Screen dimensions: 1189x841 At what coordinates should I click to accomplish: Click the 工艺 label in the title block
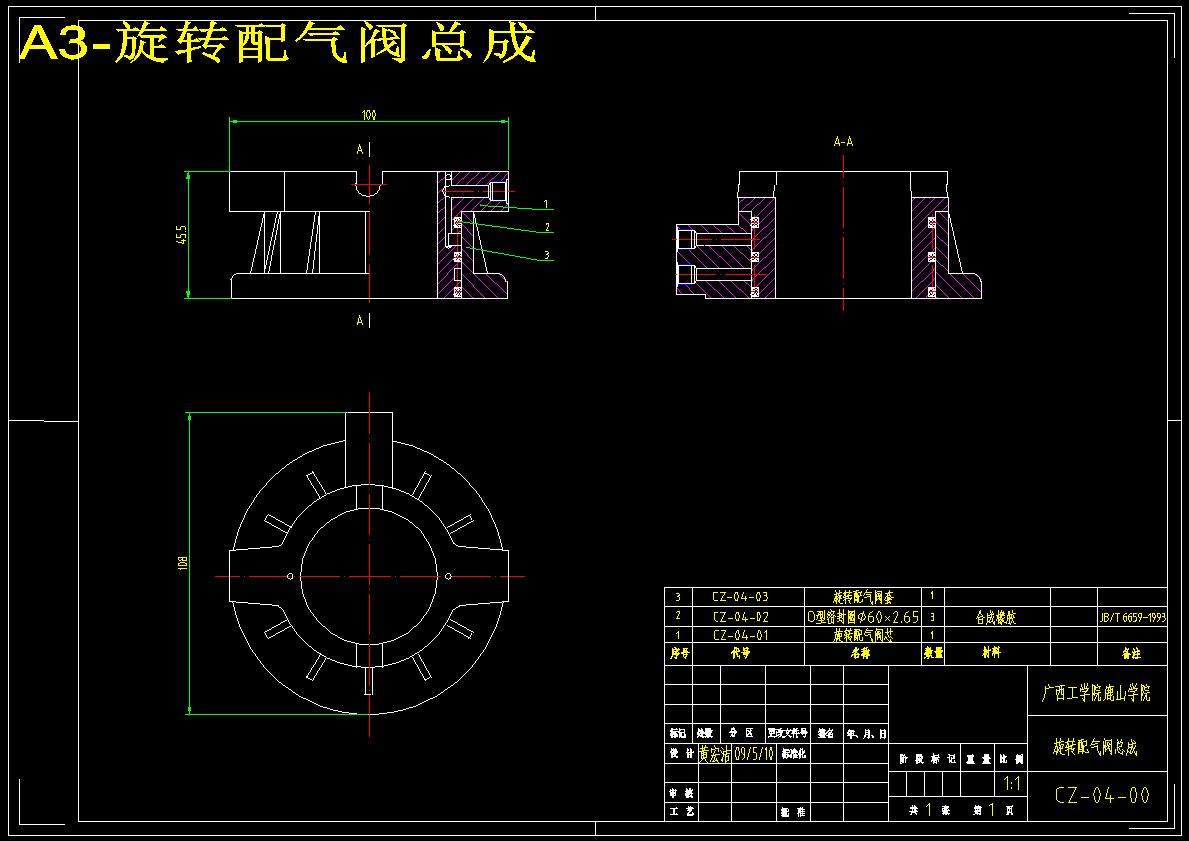pos(681,812)
